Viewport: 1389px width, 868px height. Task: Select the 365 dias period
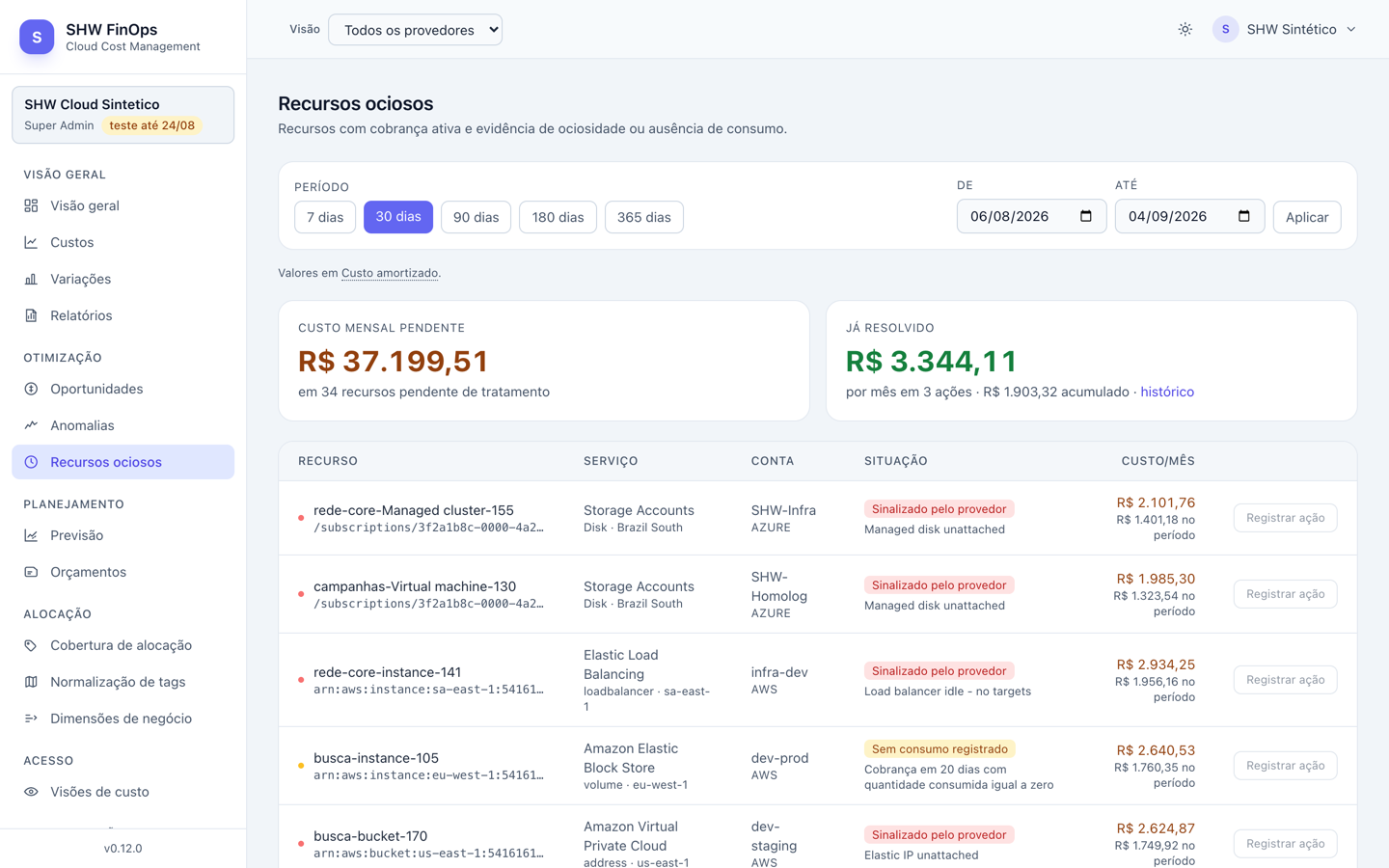[644, 217]
